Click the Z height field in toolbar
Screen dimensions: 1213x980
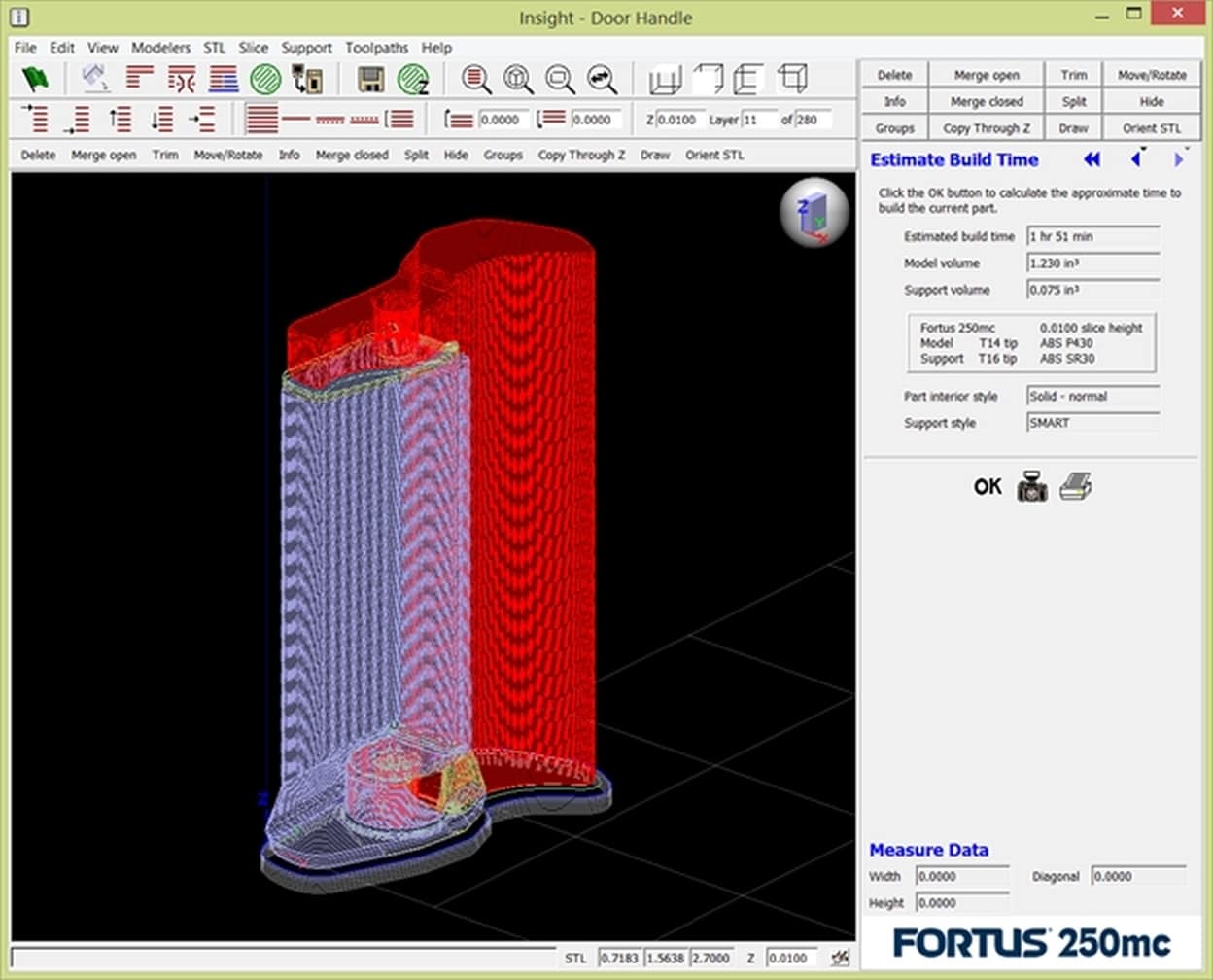click(x=677, y=120)
